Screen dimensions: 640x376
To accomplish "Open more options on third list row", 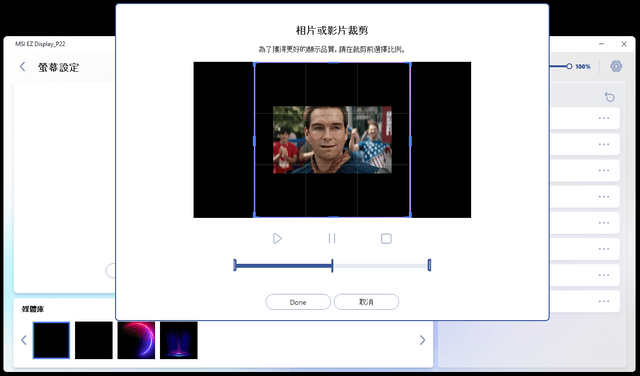I will click(x=604, y=171).
